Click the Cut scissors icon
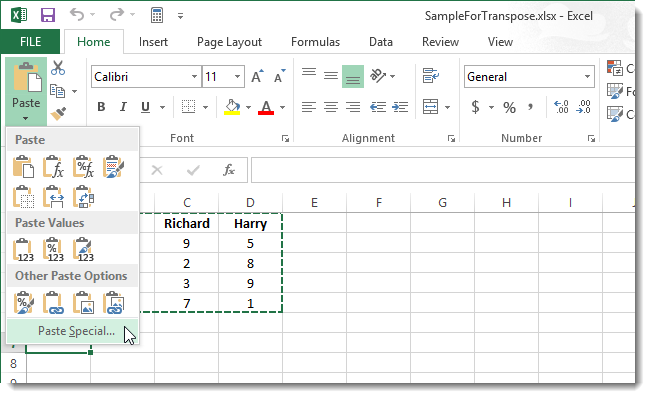The image size is (650, 398). [58, 68]
